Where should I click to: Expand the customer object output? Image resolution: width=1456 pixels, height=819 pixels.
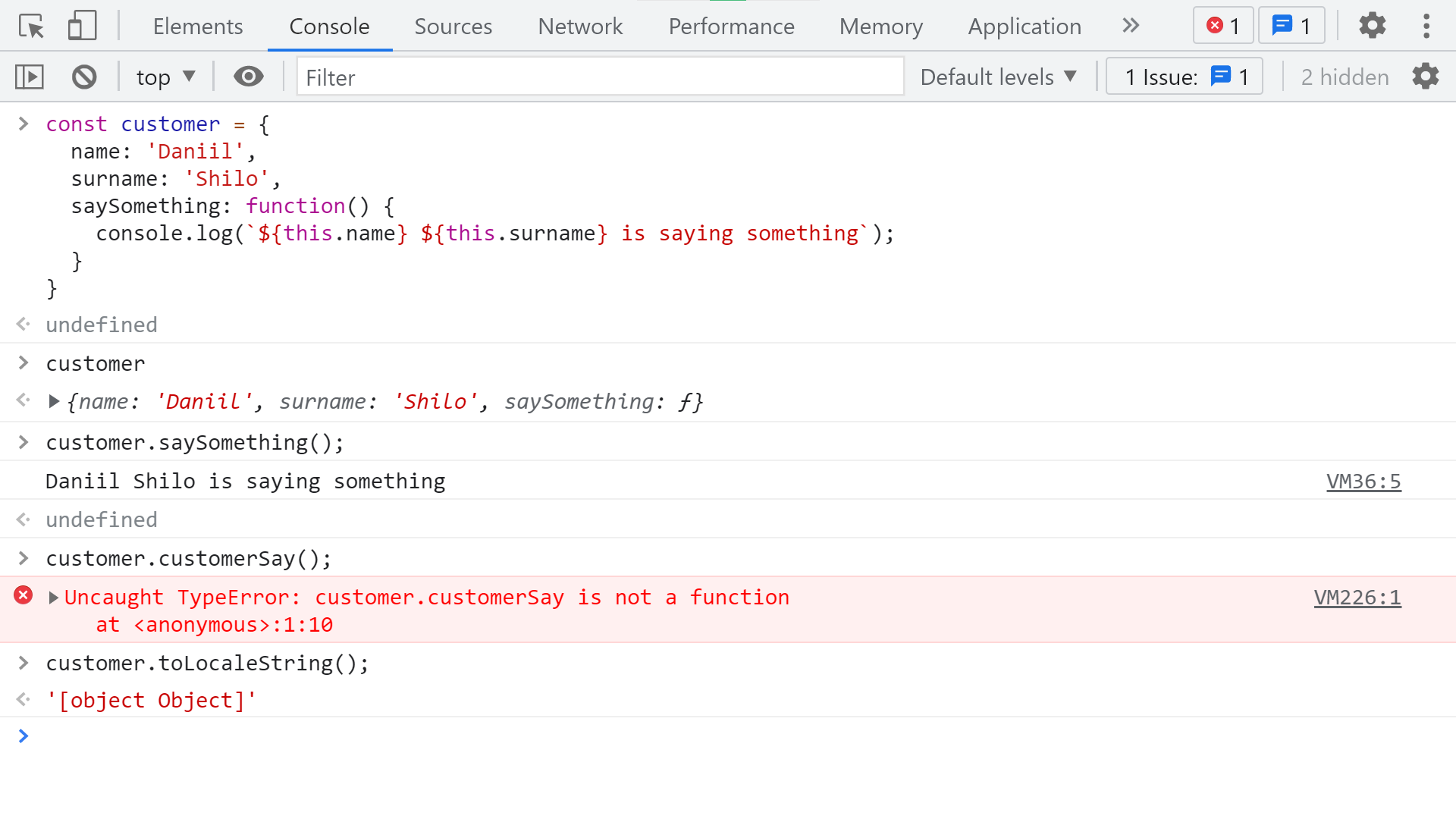click(54, 402)
